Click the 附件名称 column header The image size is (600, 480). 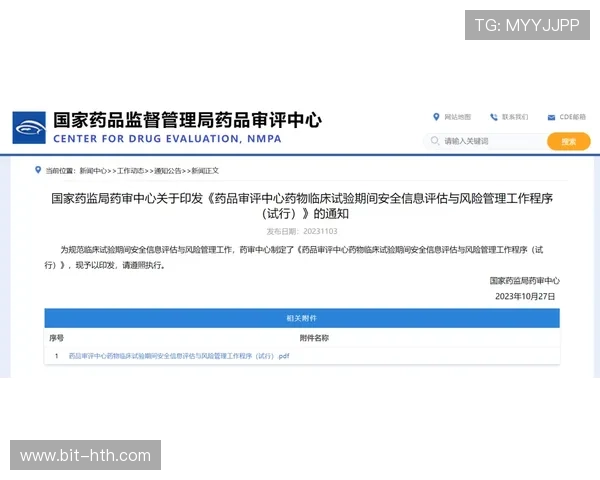click(314, 338)
